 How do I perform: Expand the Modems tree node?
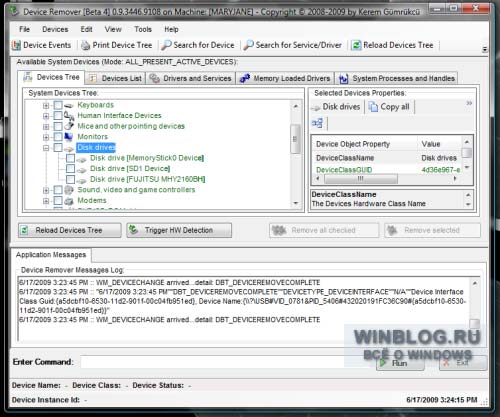46,201
